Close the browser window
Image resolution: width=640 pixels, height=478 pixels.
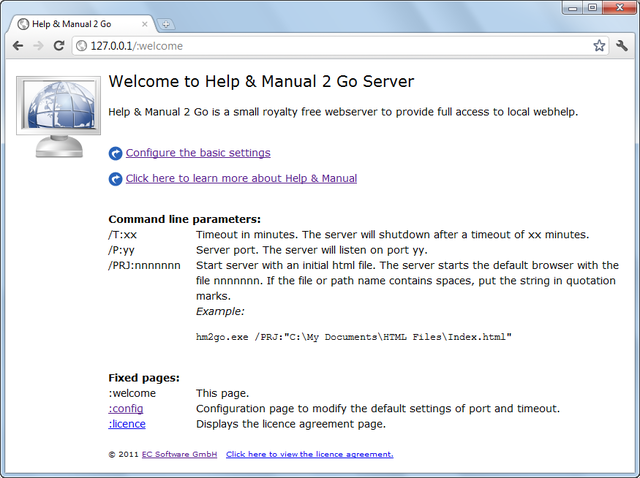620,7
